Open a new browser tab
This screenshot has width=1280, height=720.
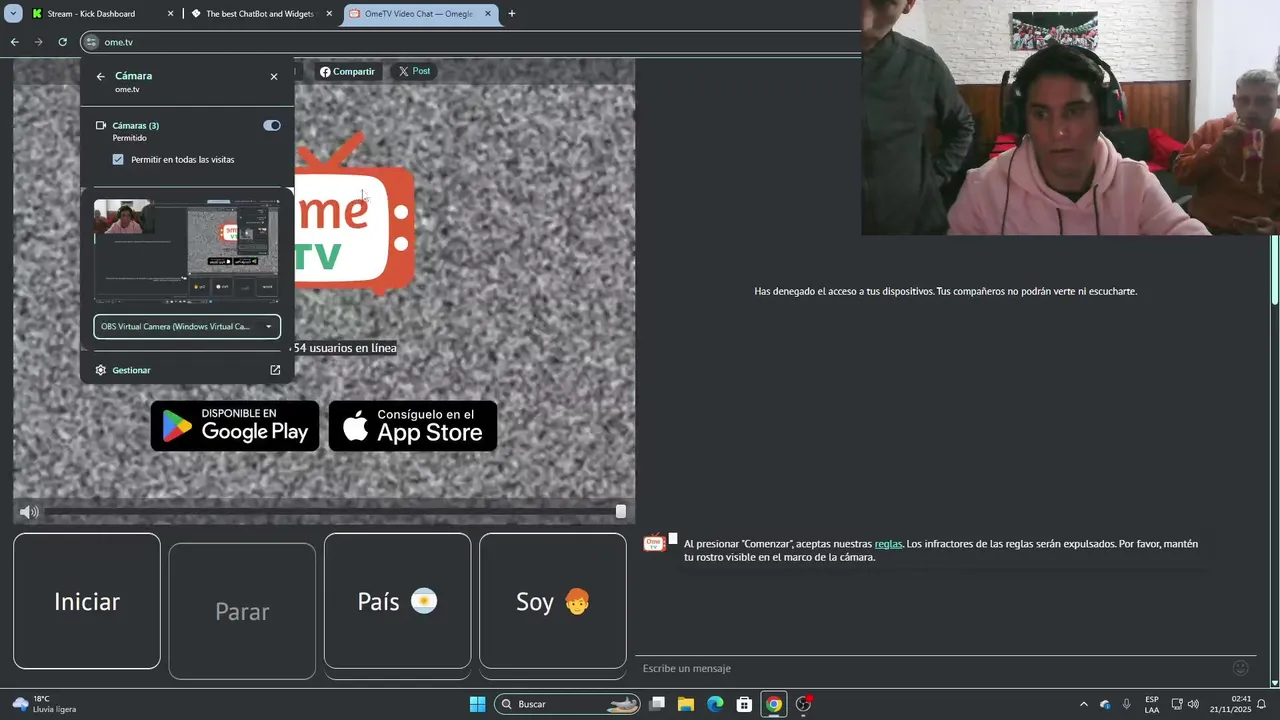[x=512, y=14]
